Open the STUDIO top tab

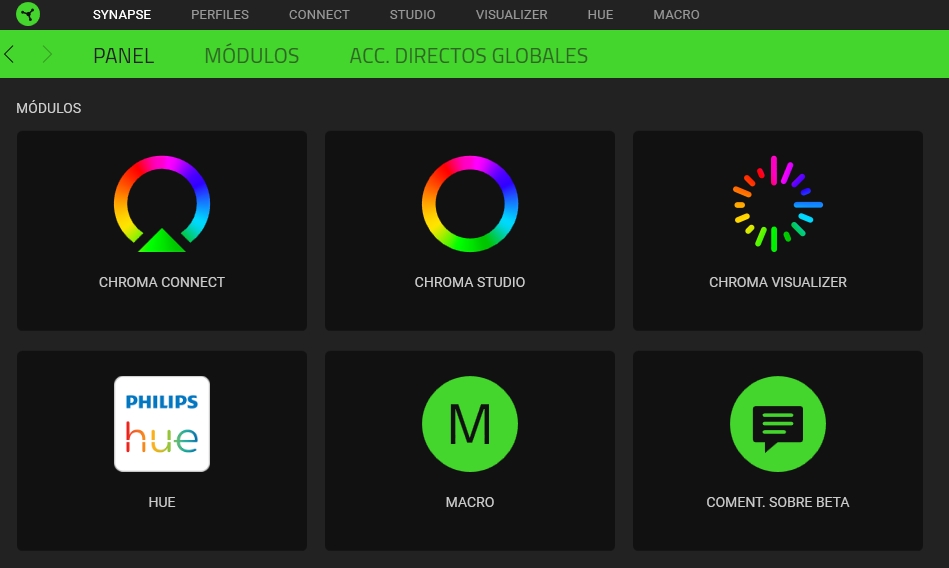(412, 15)
